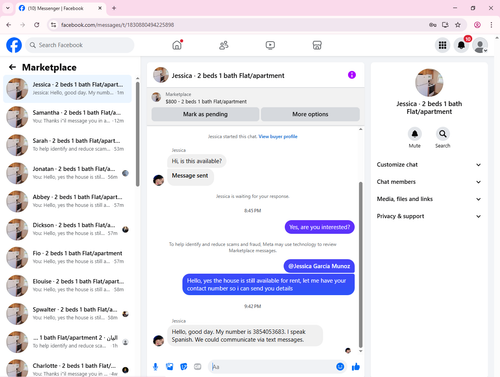Click the password key icon in address bar

[433, 25]
